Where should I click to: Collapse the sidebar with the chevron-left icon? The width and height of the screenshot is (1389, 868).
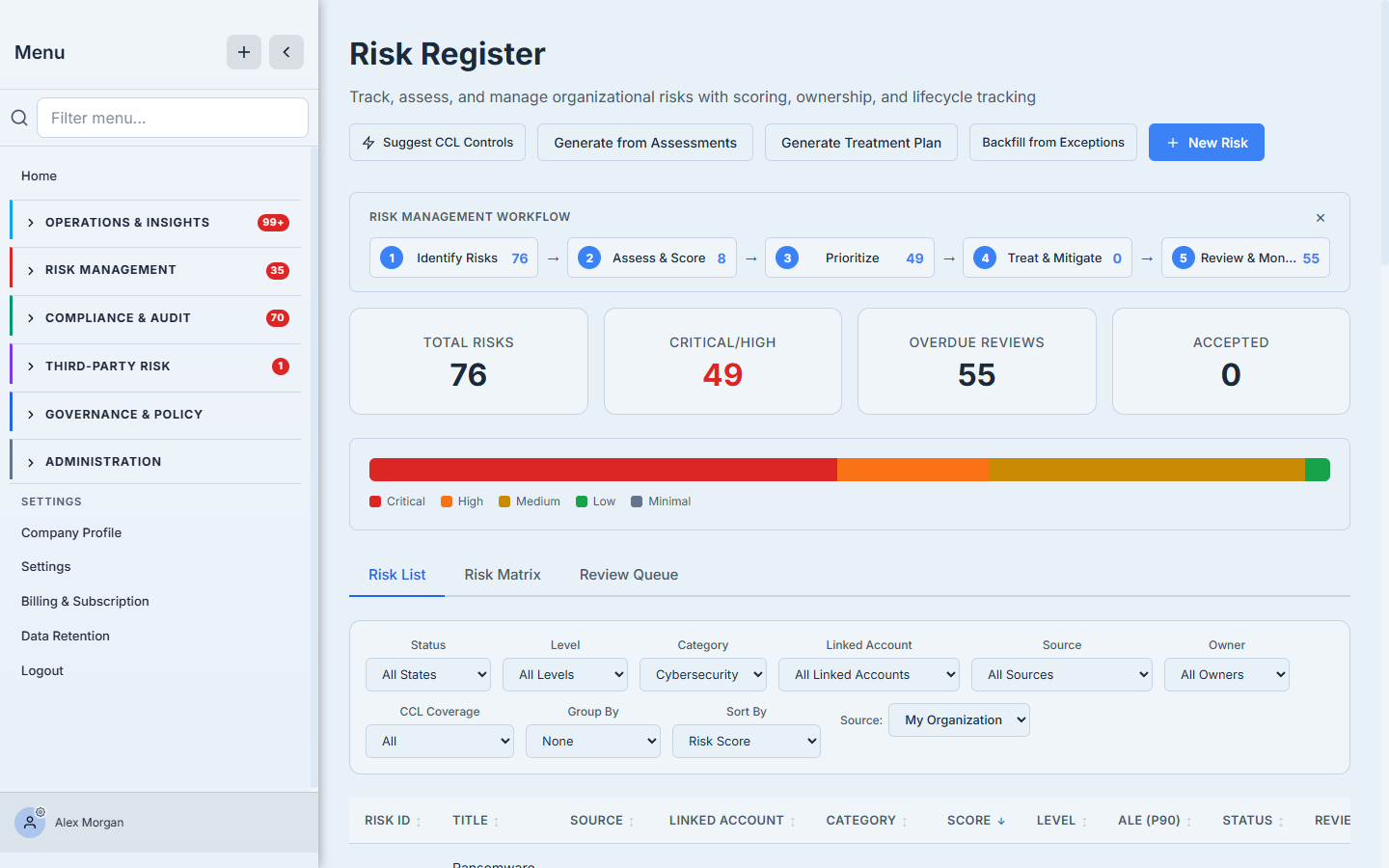click(x=286, y=52)
